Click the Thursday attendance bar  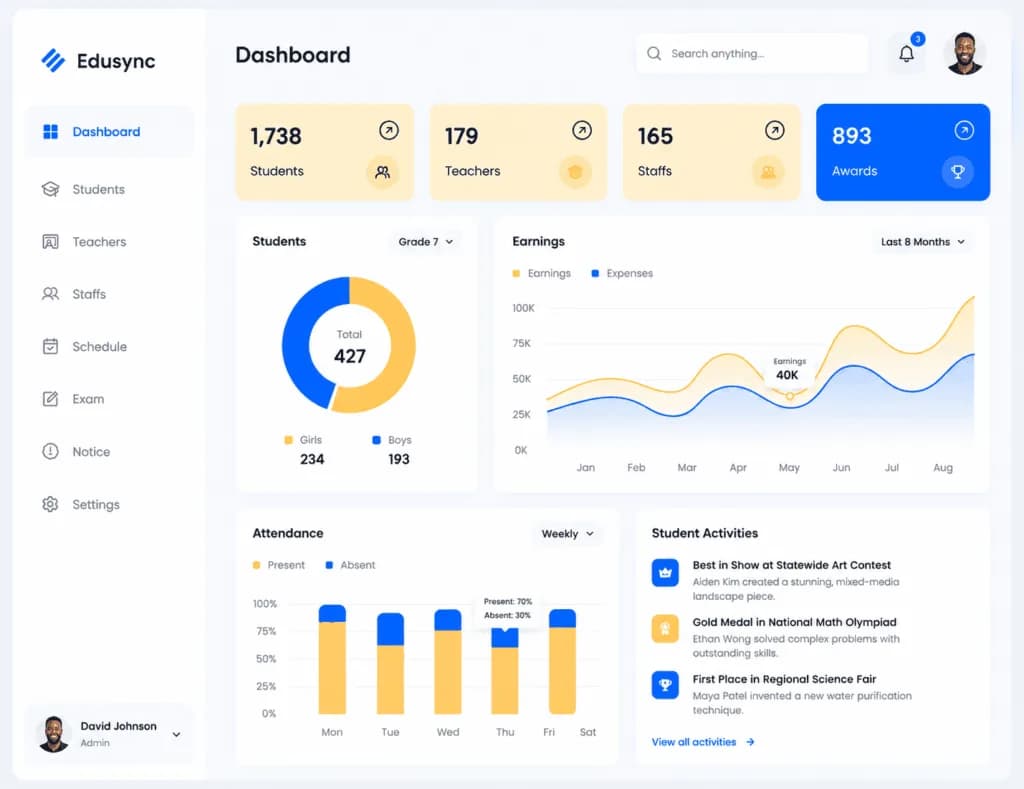point(505,670)
